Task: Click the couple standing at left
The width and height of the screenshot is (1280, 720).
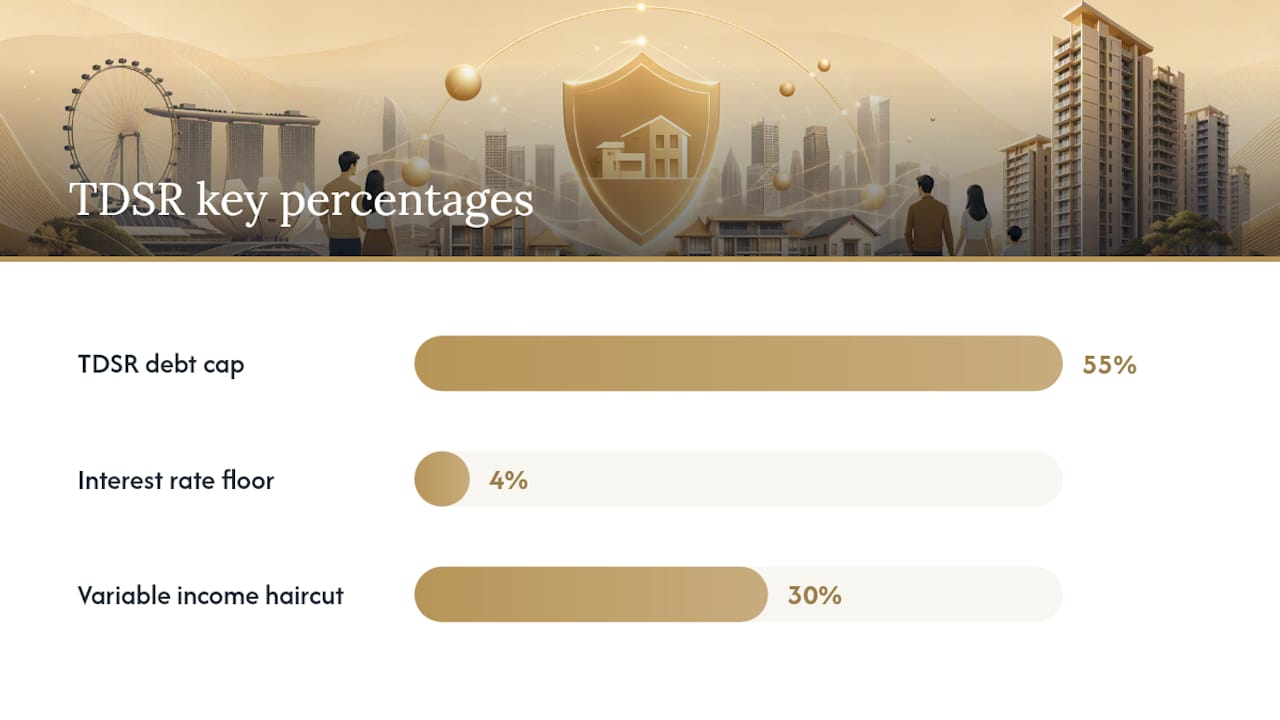Action: click(359, 203)
